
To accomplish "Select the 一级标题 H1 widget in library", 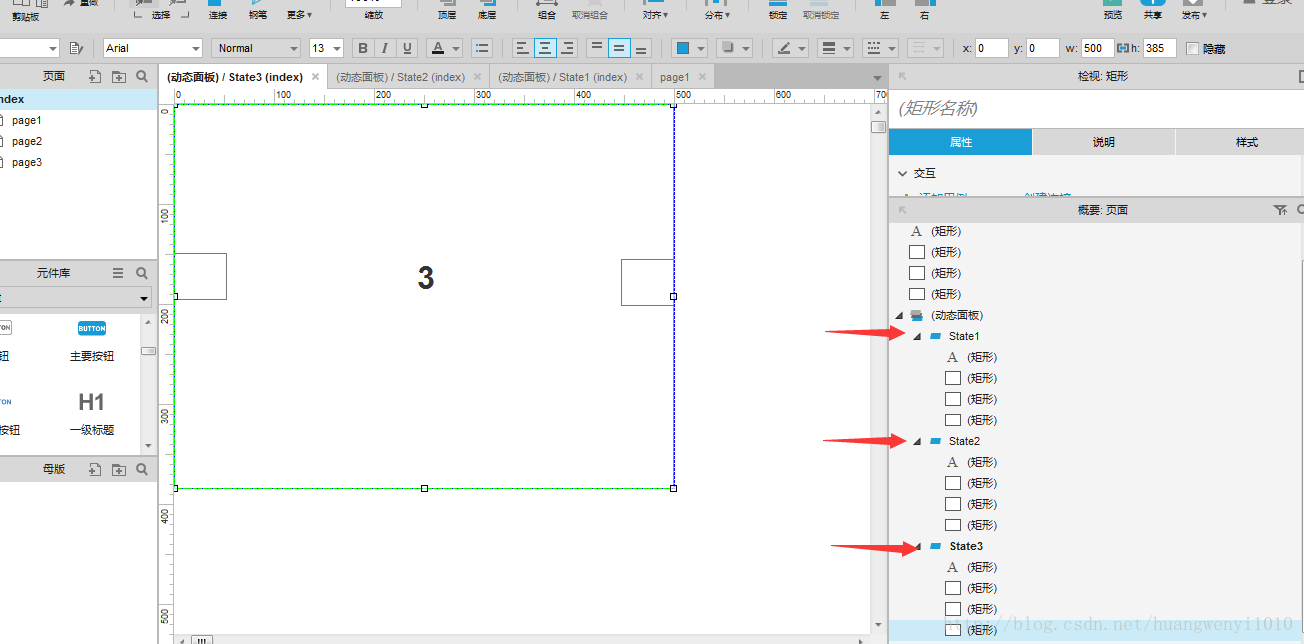I will tap(91, 413).
